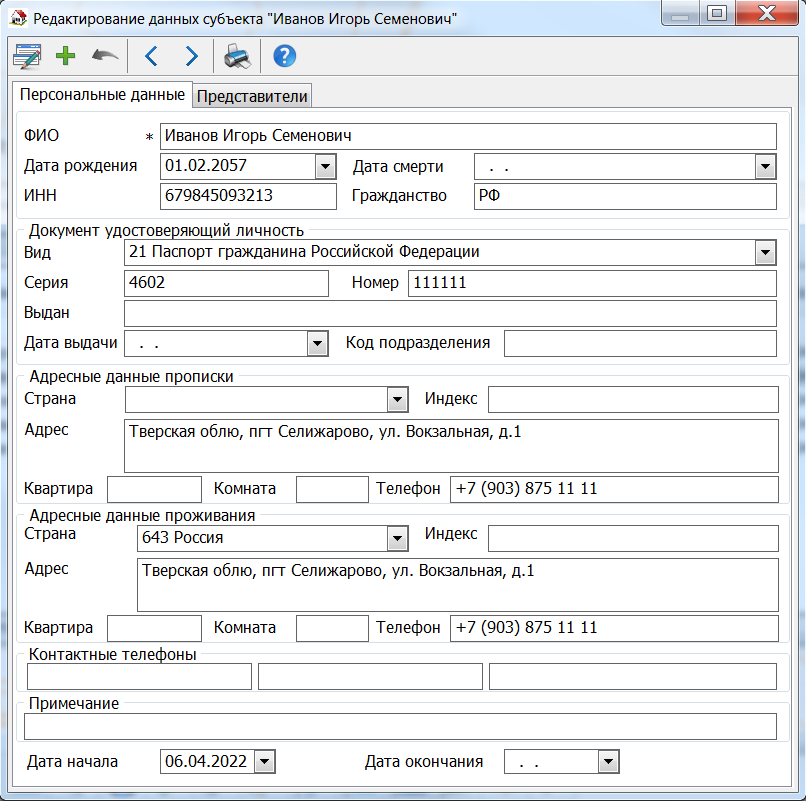This screenshot has width=806, height=801.
Task: Click the printer icon
Action: click(x=237, y=56)
